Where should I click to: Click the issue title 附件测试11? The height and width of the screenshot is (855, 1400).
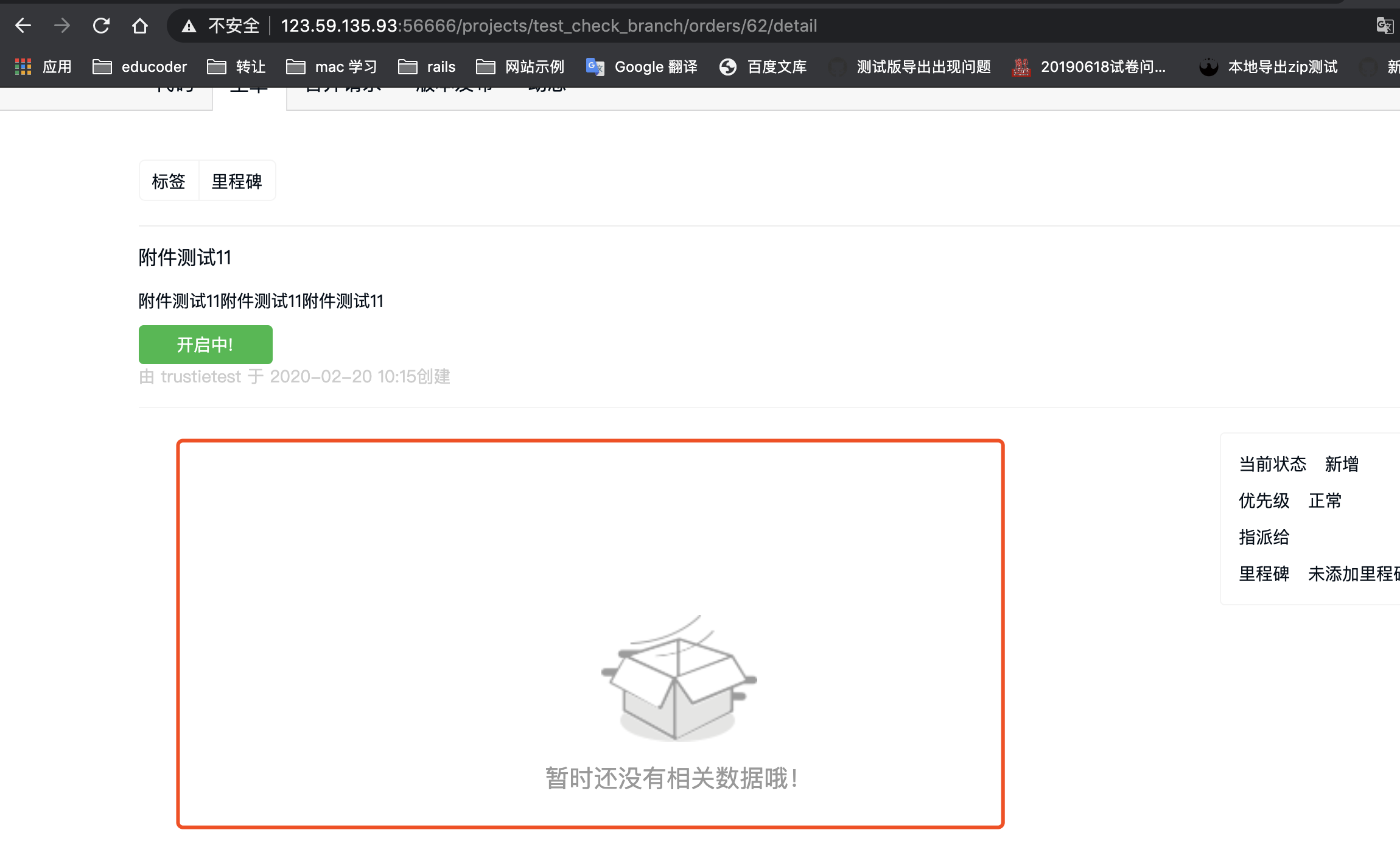click(185, 258)
